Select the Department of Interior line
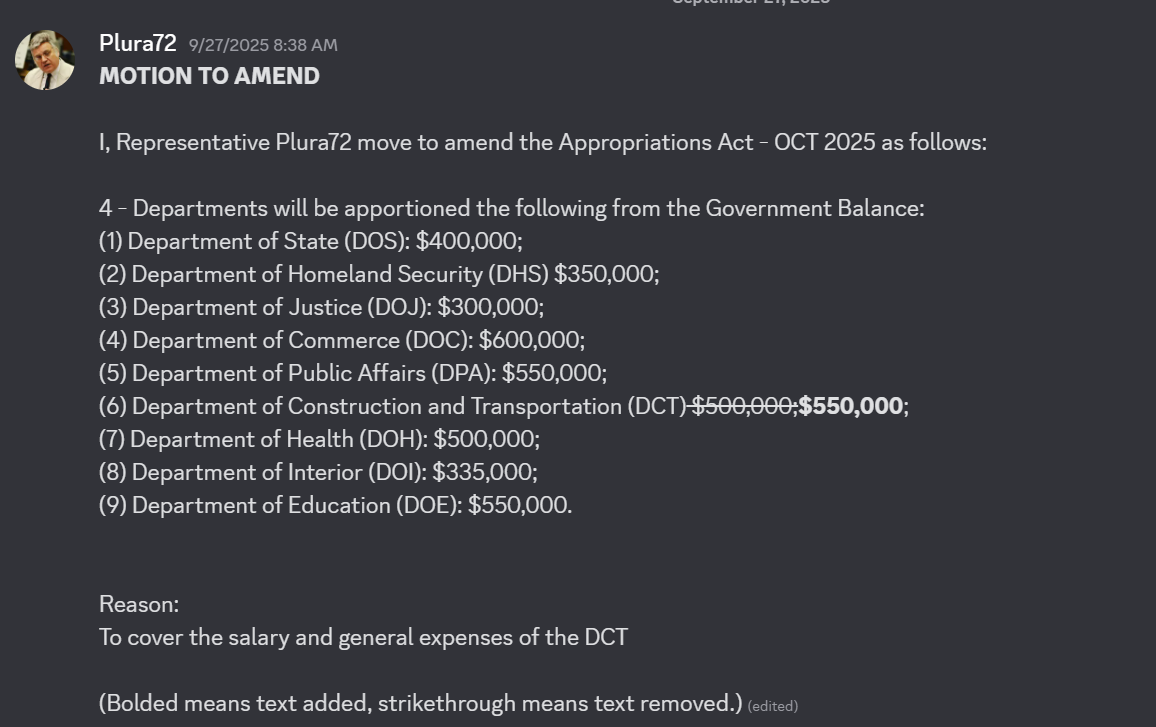Viewport: 1156px width, 727px height. 318,472
